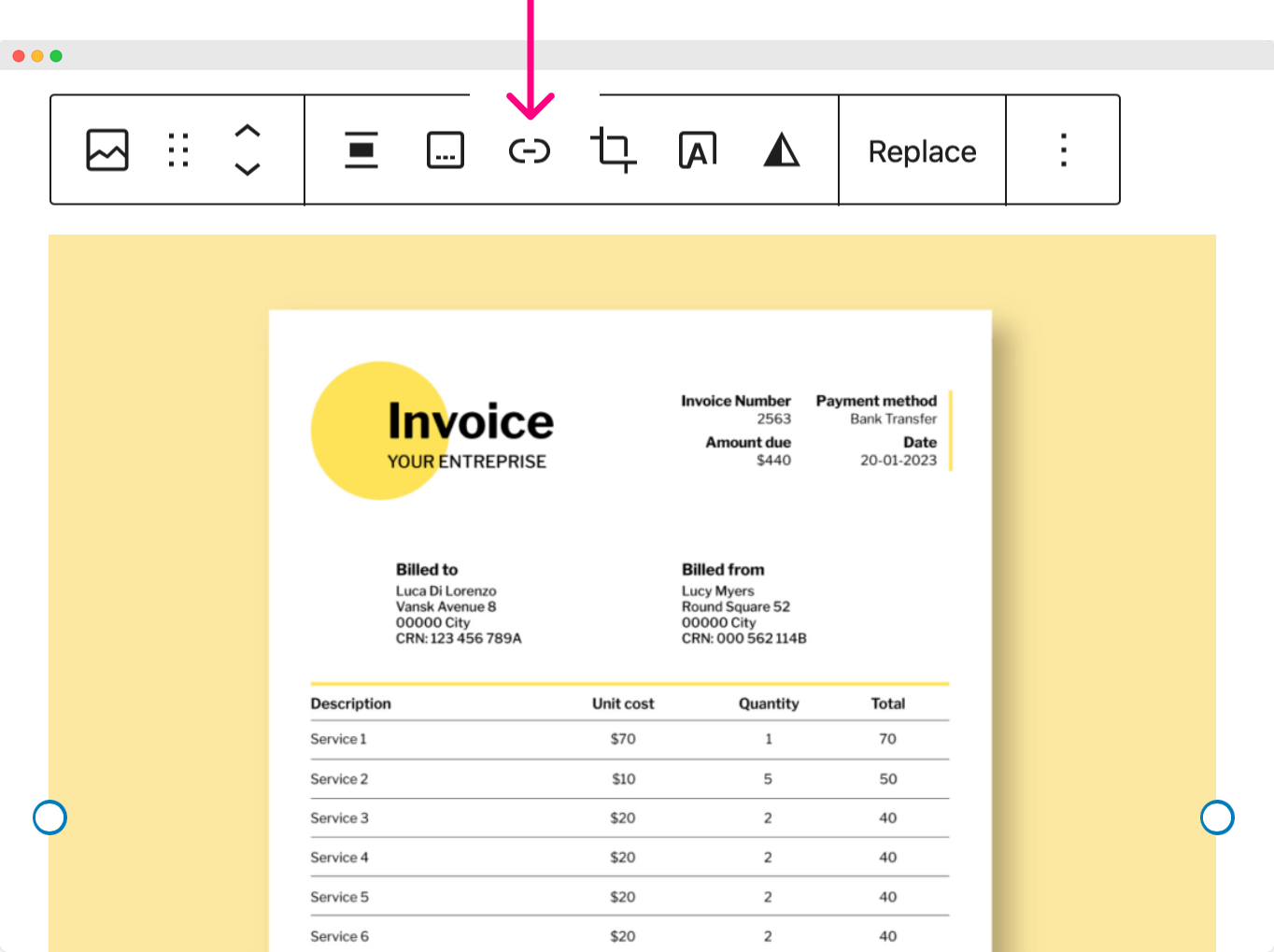Click the Image block type icon
This screenshot has width=1274, height=952.
pos(107,150)
